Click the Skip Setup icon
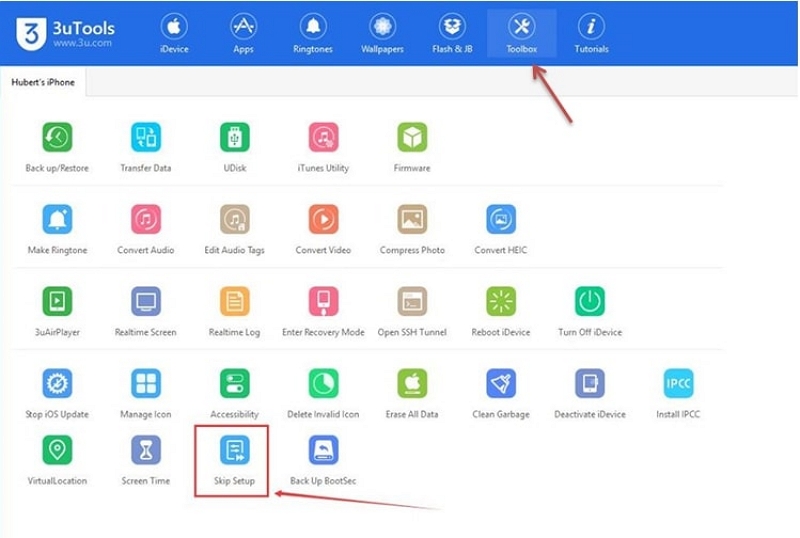The height and width of the screenshot is (538, 800). (235, 451)
